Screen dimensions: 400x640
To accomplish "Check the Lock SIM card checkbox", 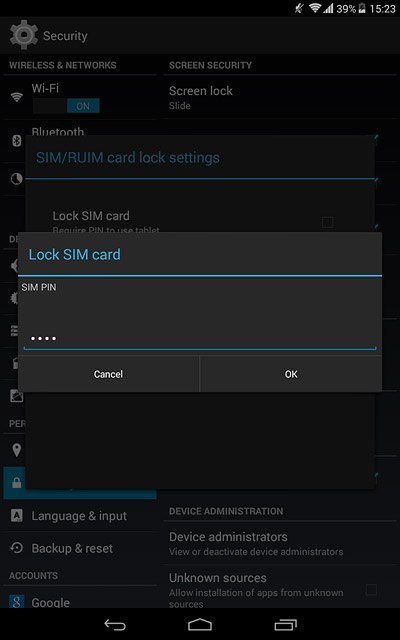I will tap(327, 222).
